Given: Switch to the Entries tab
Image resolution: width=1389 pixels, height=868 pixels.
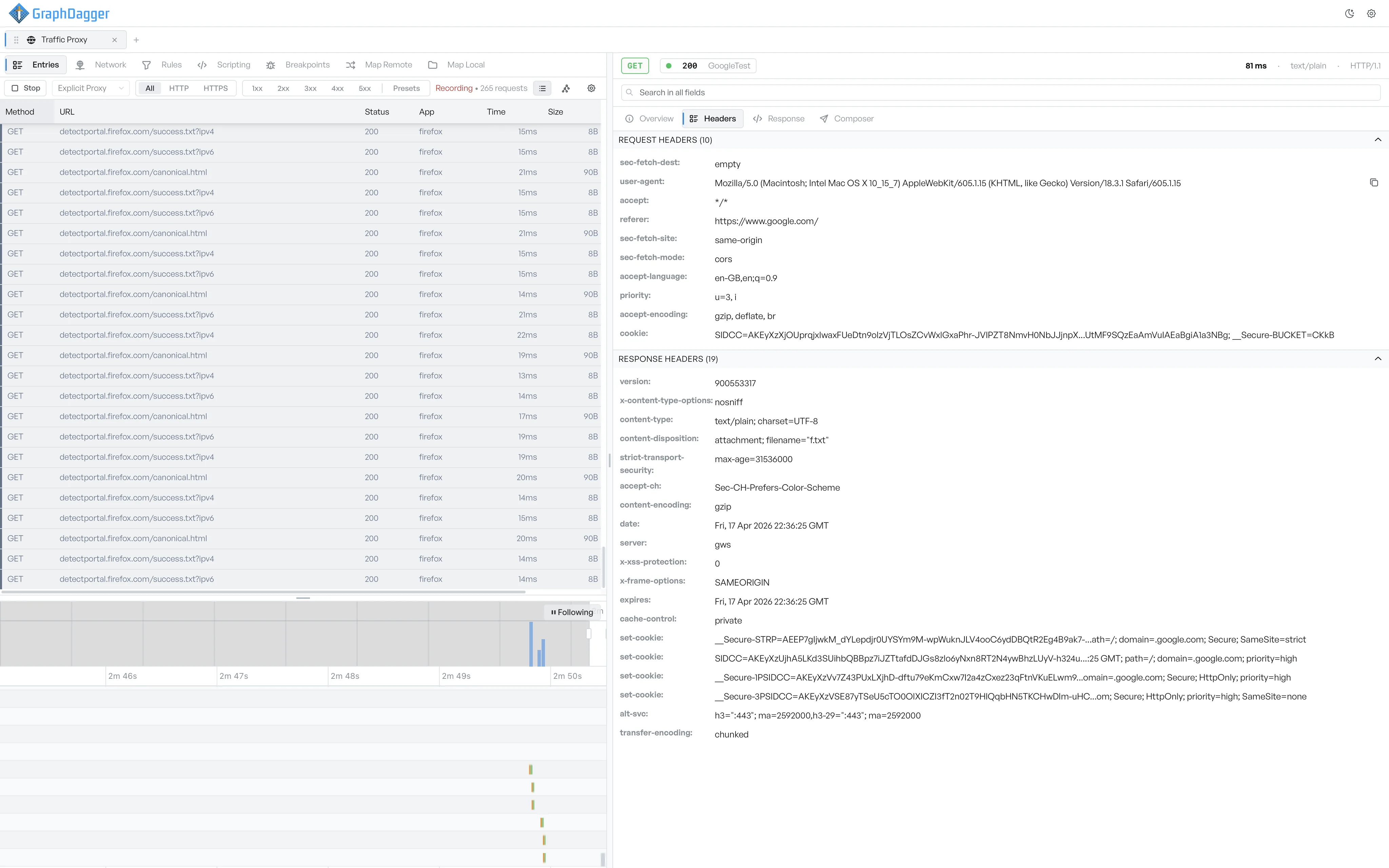Looking at the screenshot, I should click(x=36, y=65).
